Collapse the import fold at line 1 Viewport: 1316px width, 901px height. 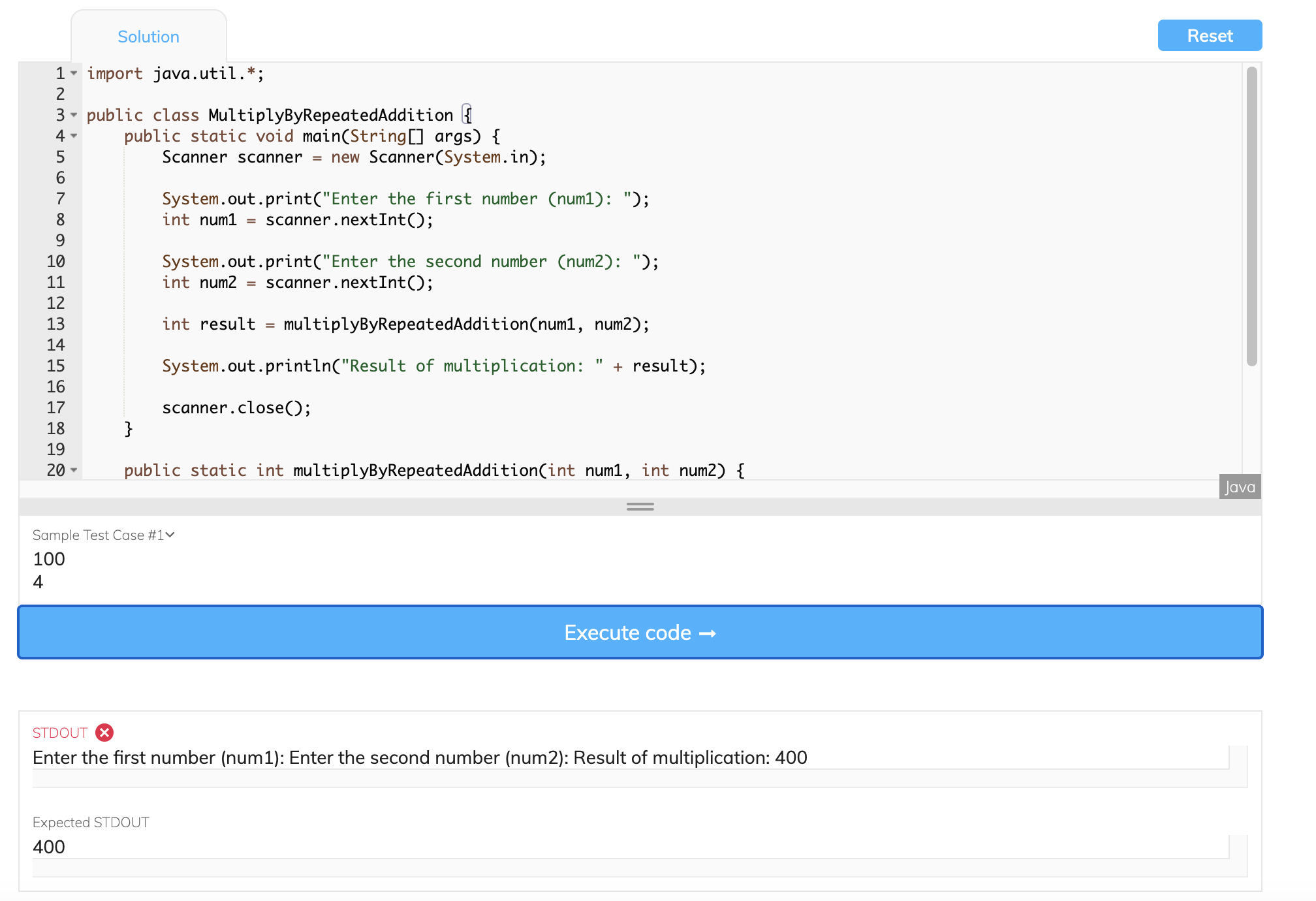pyautogui.click(x=74, y=73)
